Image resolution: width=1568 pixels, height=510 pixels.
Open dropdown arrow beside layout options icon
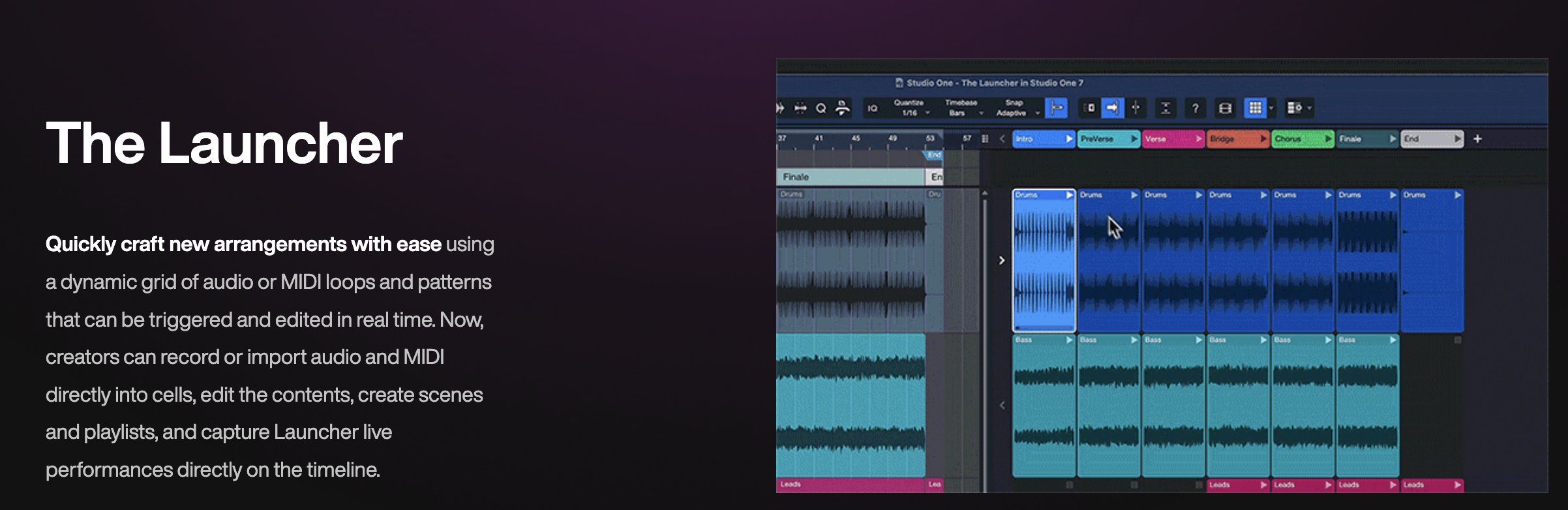1310,108
